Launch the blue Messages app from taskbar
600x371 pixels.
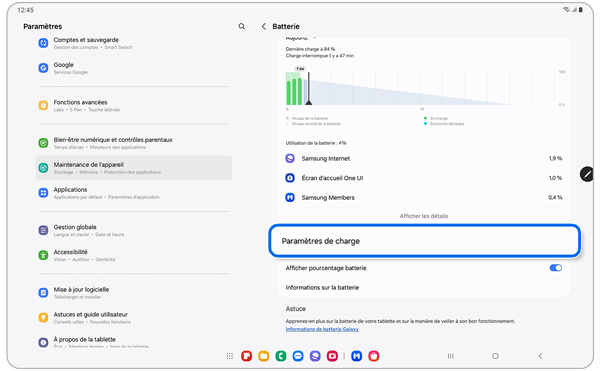point(298,356)
